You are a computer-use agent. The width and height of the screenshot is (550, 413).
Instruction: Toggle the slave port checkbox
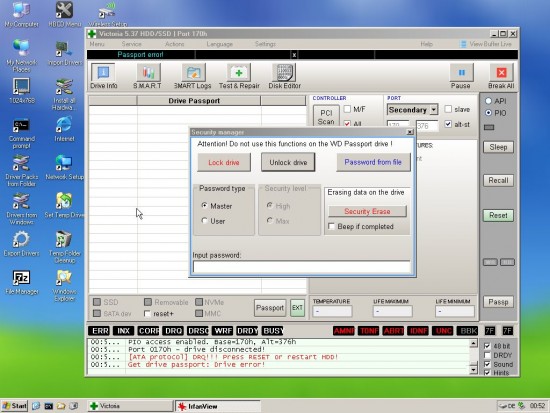click(x=448, y=109)
